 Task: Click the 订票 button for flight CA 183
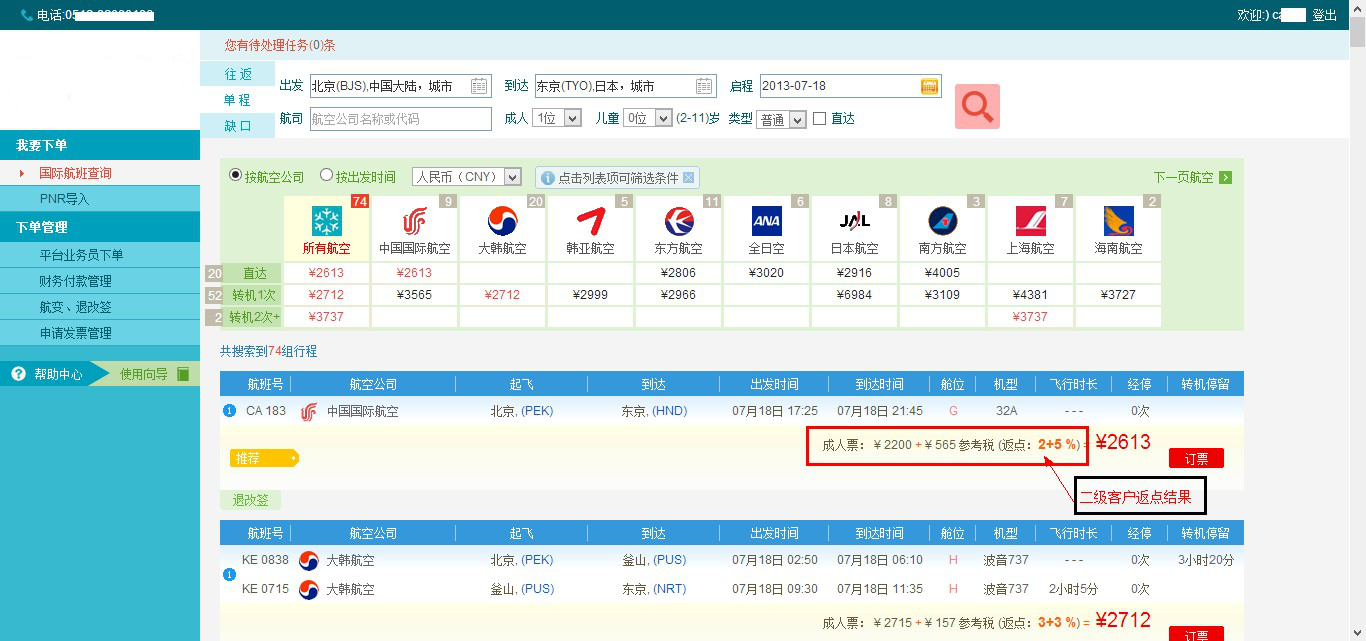pos(1196,458)
